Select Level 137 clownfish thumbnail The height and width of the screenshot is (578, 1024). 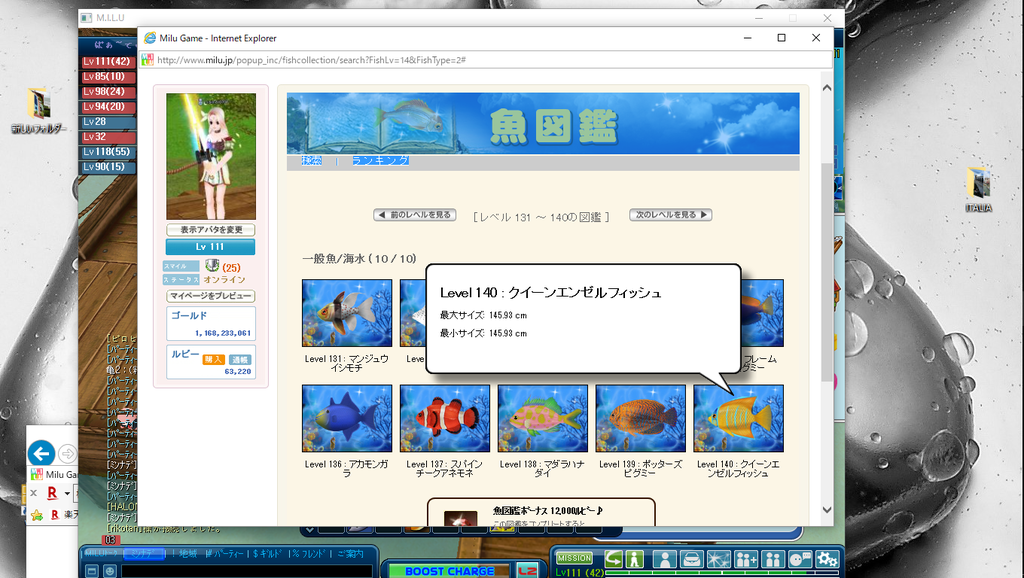tap(445, 418)
